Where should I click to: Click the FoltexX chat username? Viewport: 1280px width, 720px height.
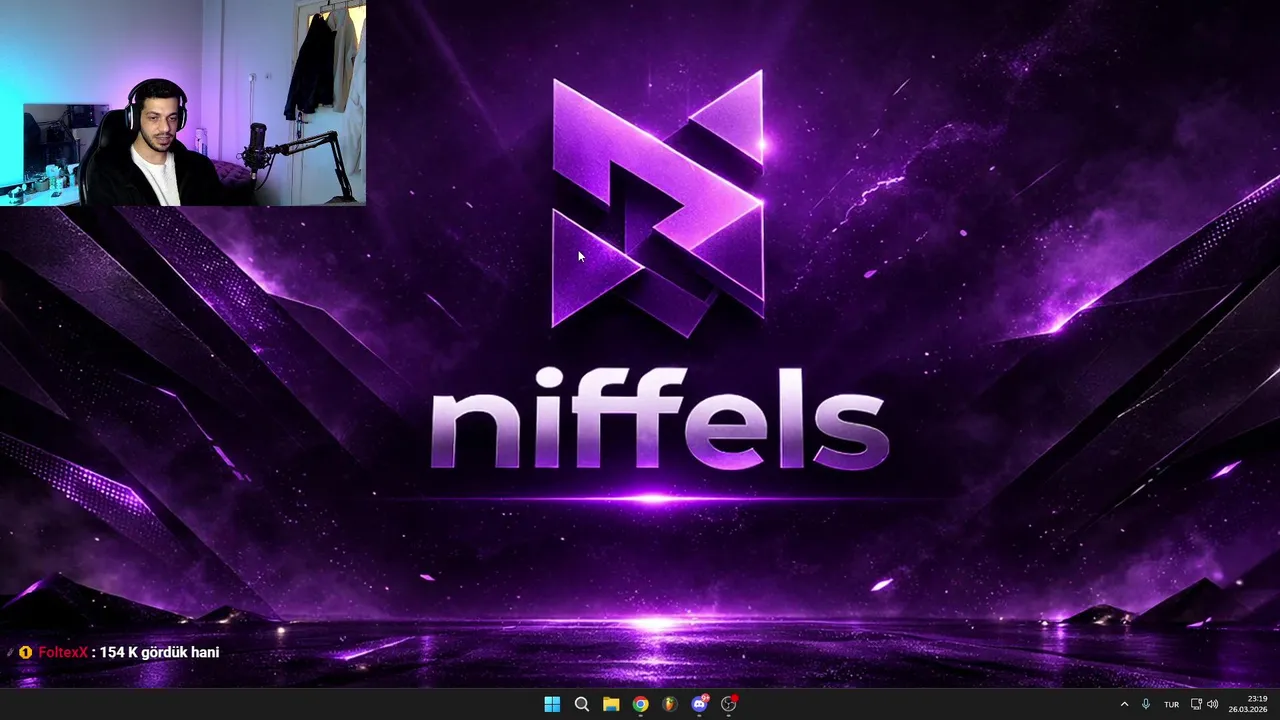coord(63,652)
